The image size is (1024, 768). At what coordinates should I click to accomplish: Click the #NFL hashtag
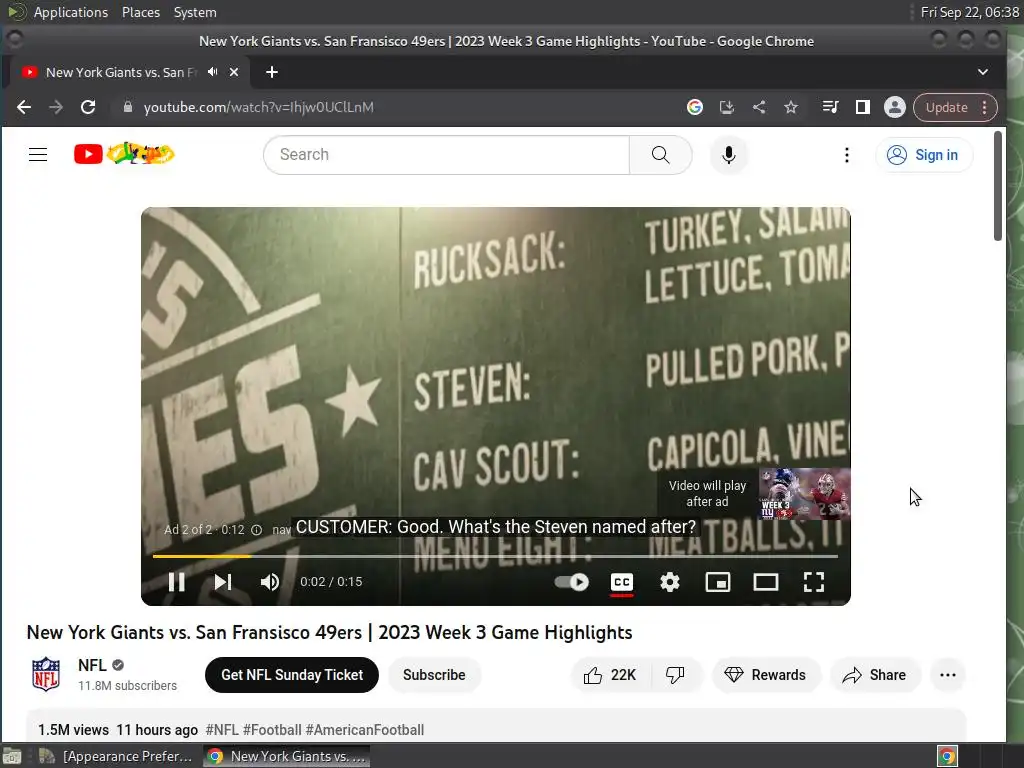pyautogui.click(x=222, y=729)
